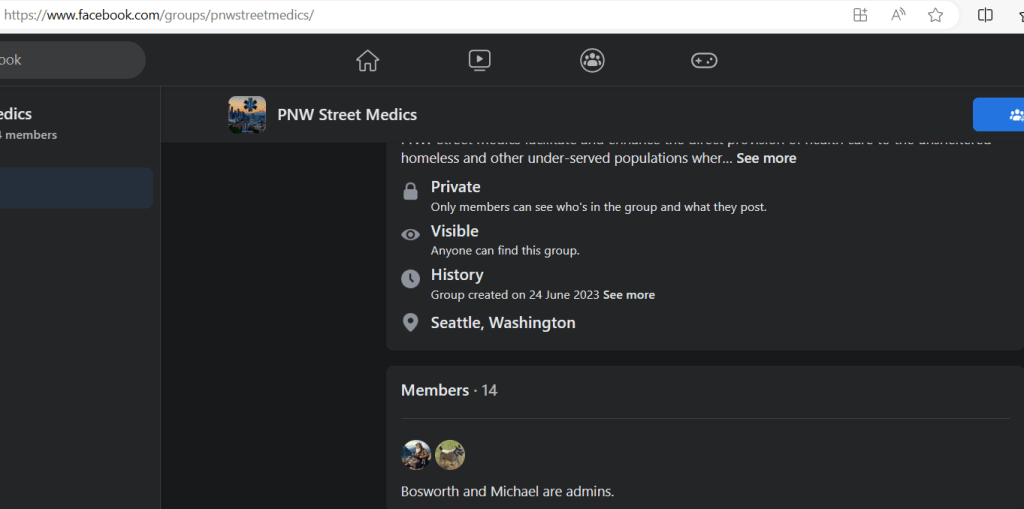1024x509 pixels.
Task: Expand description with See more link
Action: pos(766,158)
